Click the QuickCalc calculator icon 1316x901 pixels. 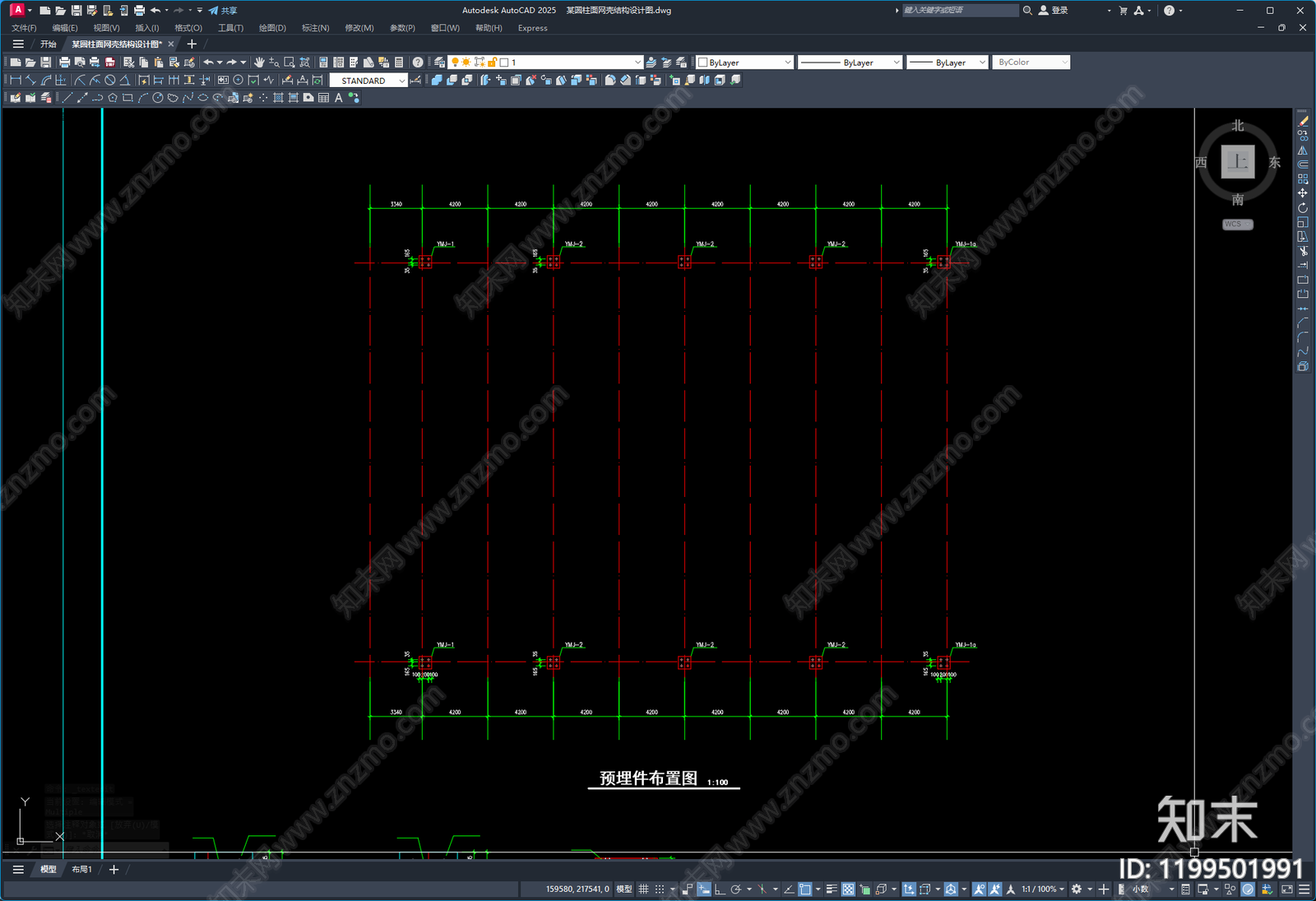[399, 63]
